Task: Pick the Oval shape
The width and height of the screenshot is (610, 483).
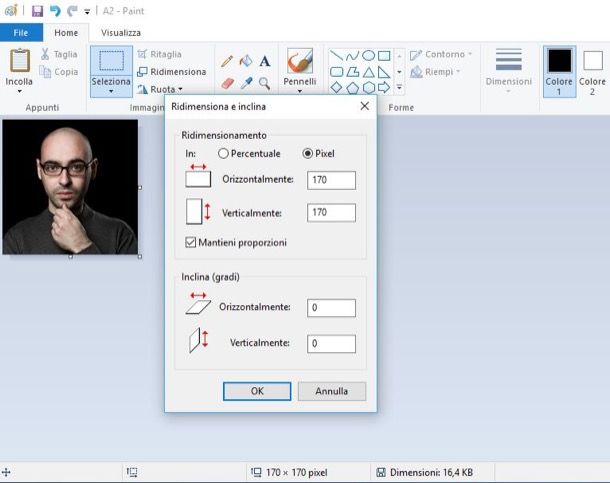Action: (x=368, y=56)
